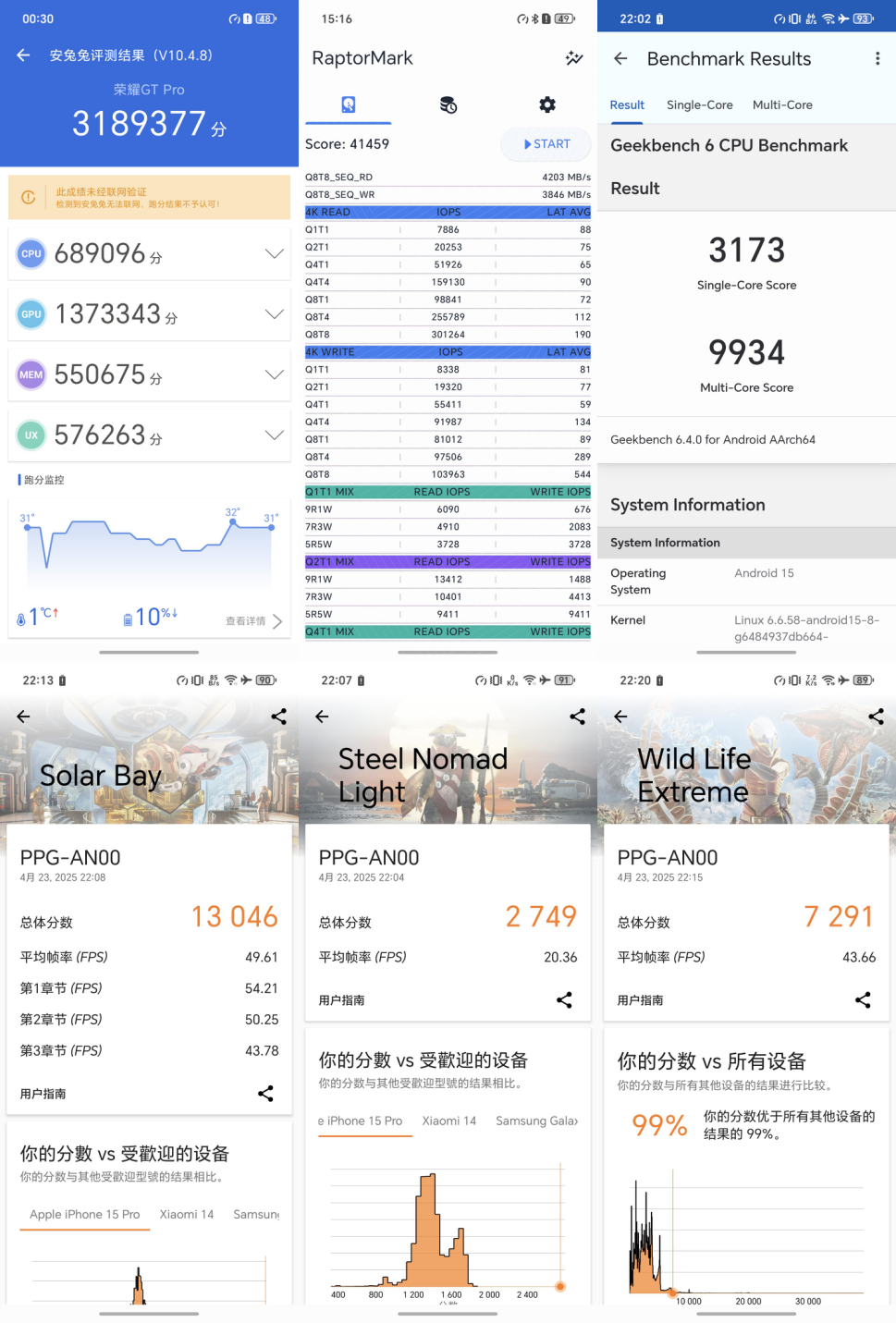Go back from Geekbench Benchmark Results

(620, 58)
